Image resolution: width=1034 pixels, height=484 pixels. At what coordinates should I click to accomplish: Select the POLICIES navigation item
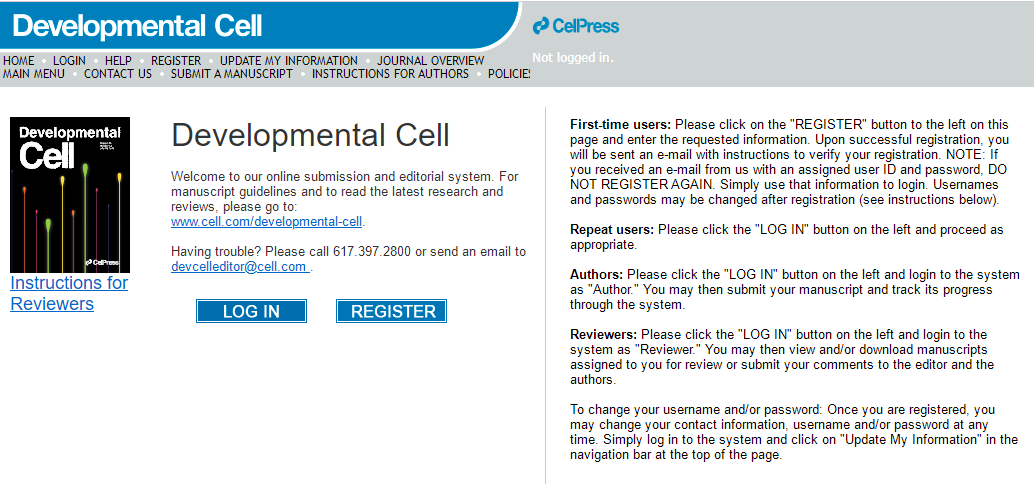pyautogui.click(x=510, y=73)
